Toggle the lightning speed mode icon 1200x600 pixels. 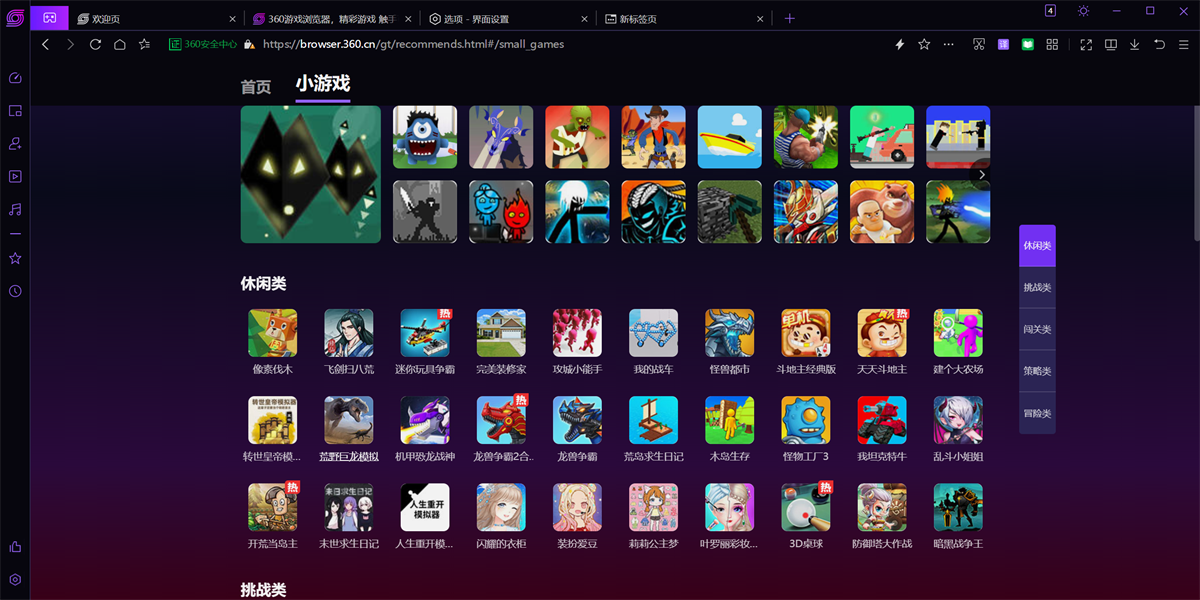tap(899, 45)
